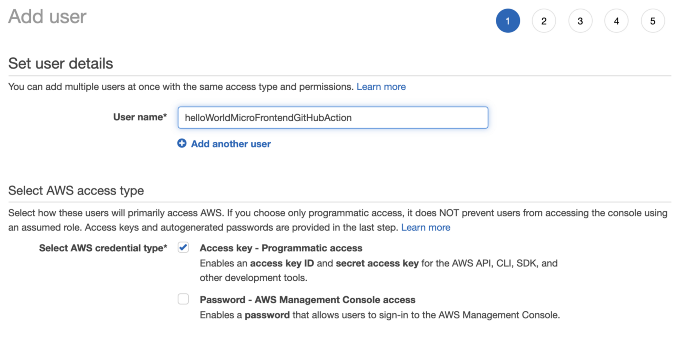
Task: Click the Select AWS access type heading
Action: [x=76, y=191]
